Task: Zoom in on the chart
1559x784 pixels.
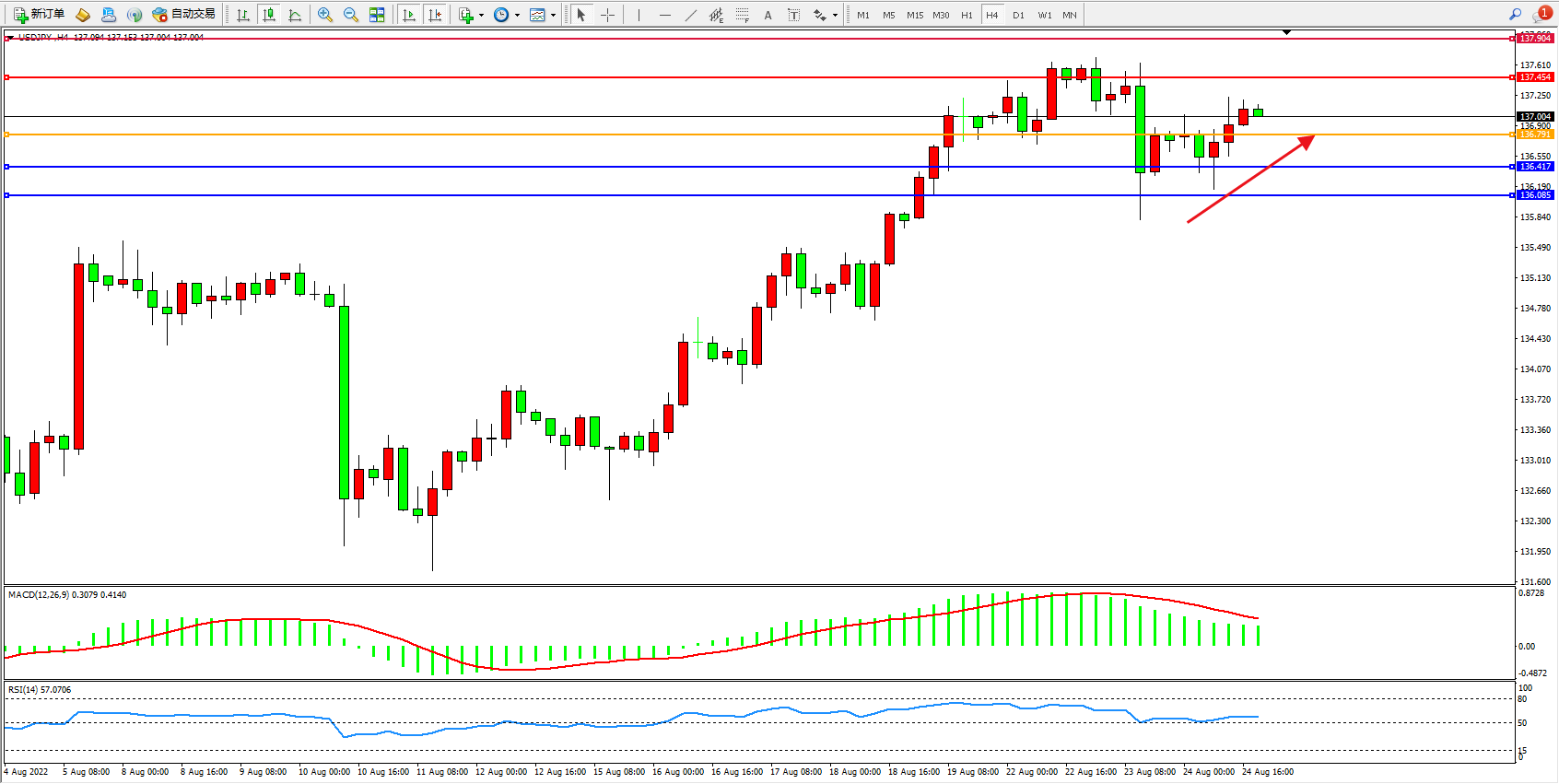Action: pyautogui.click(x=325, y=15)
